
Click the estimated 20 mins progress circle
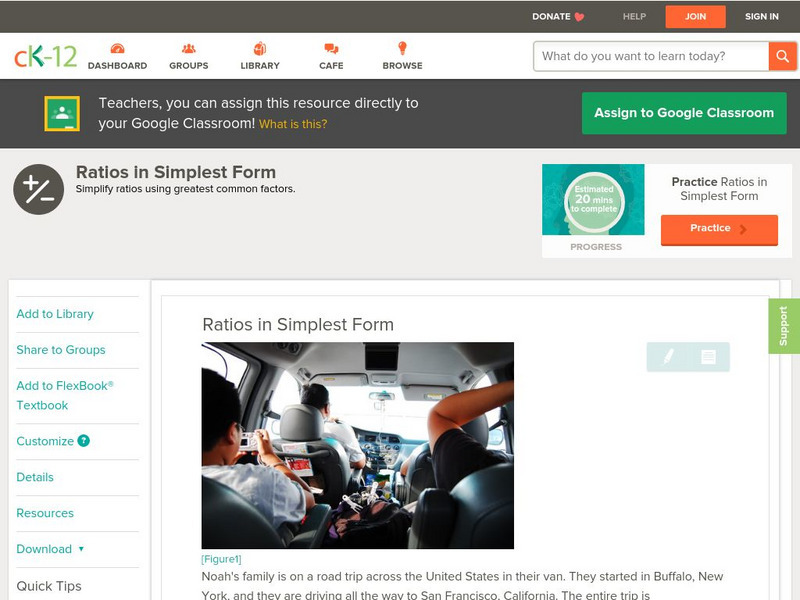pos(594,200)
